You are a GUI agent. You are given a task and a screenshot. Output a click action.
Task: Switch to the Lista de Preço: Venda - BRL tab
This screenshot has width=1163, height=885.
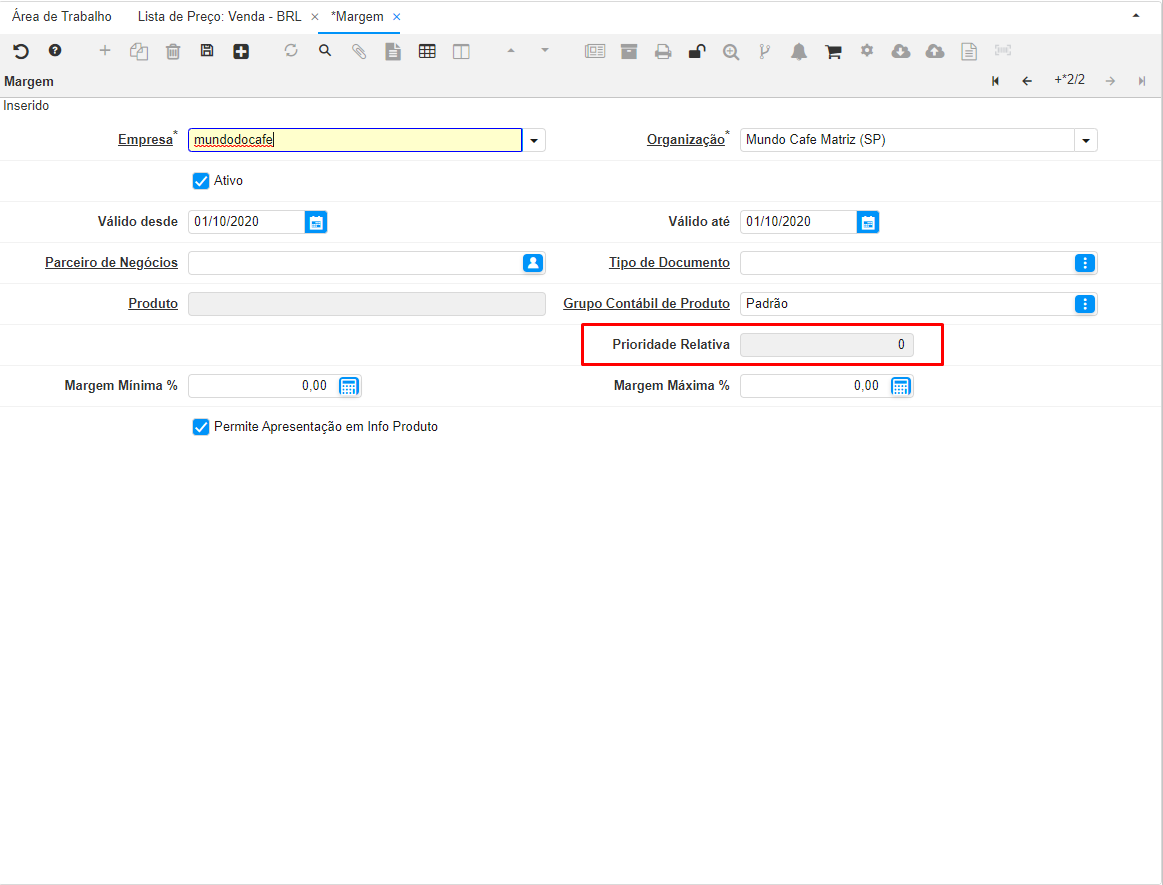tap(219, 17)
